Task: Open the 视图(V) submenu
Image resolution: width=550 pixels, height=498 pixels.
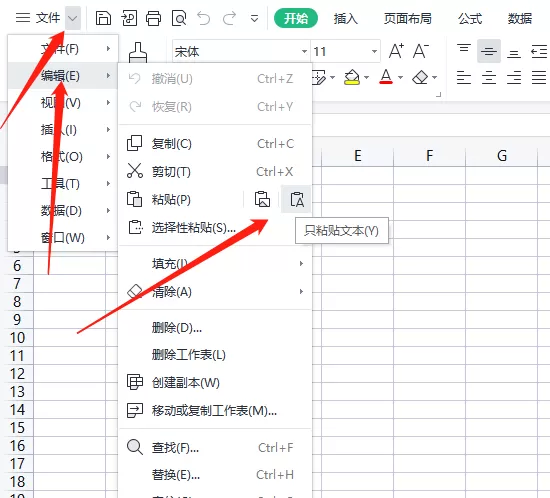Action: click(x=62, y=103)
